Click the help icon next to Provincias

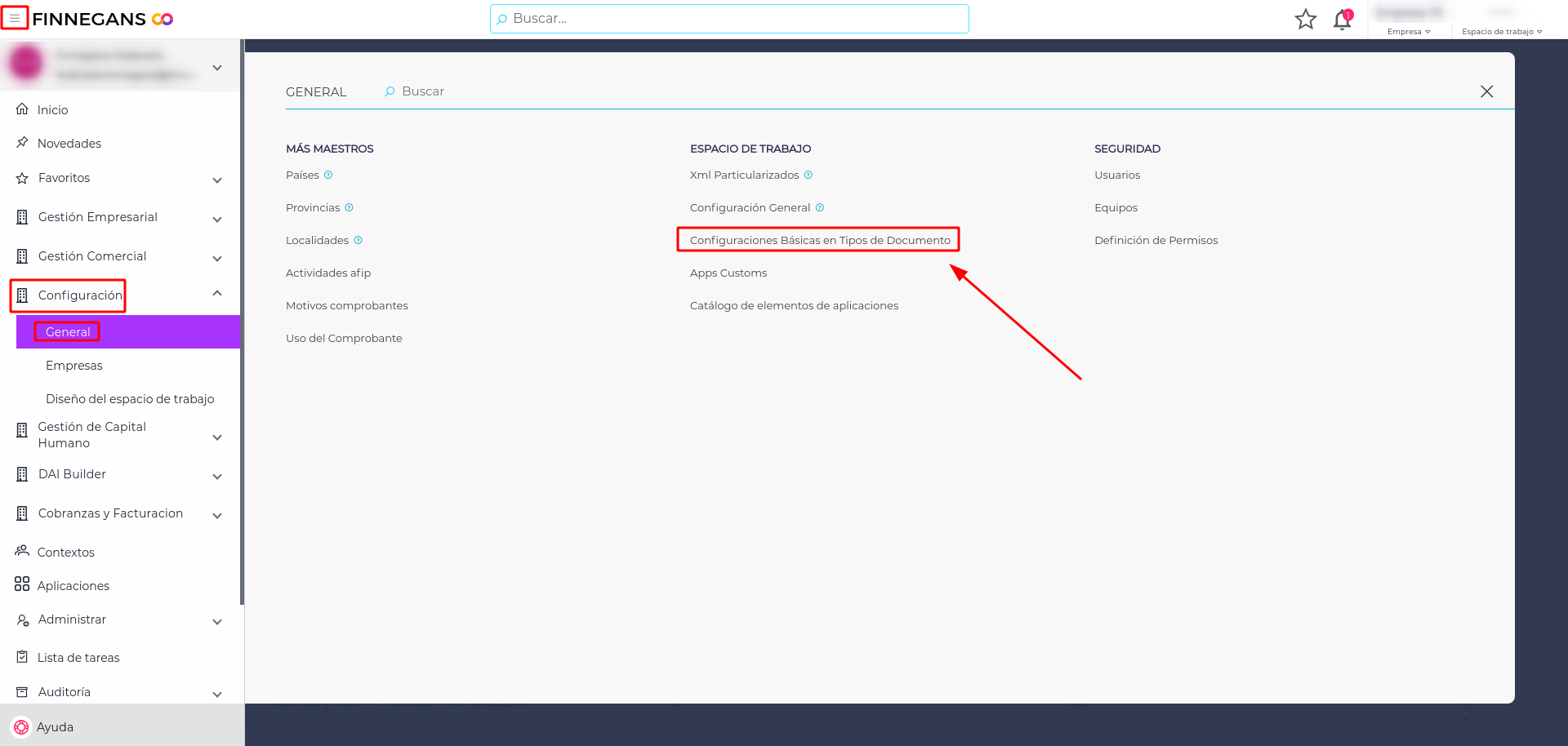[349, 207]
